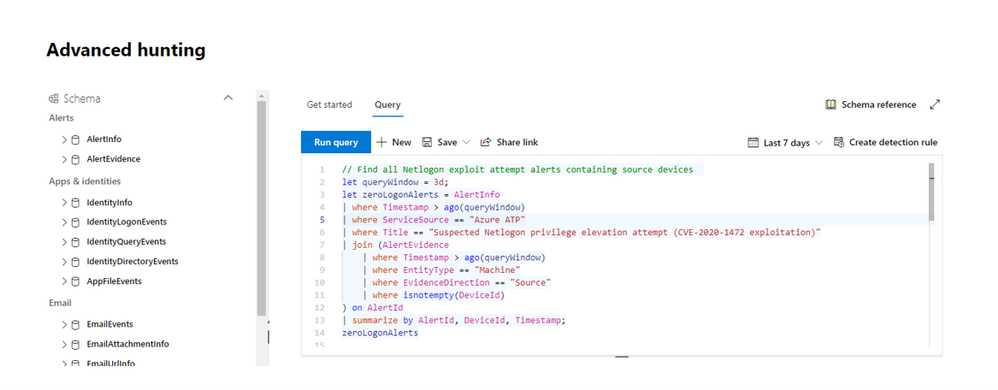Select the Query tab
Image resolution: width=998 pixels, height=390 pixels.
(388, 104)
